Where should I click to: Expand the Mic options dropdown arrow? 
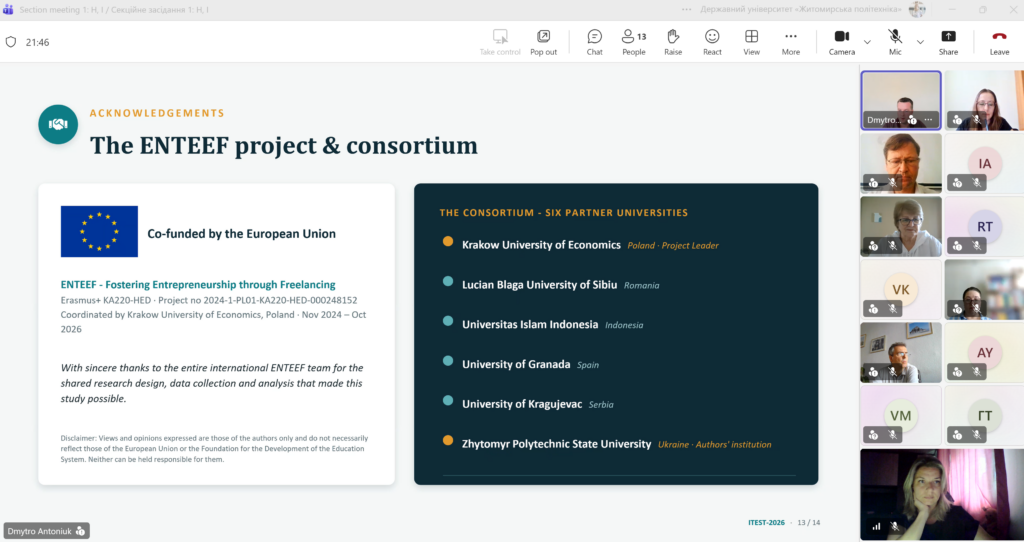[920, 42]
